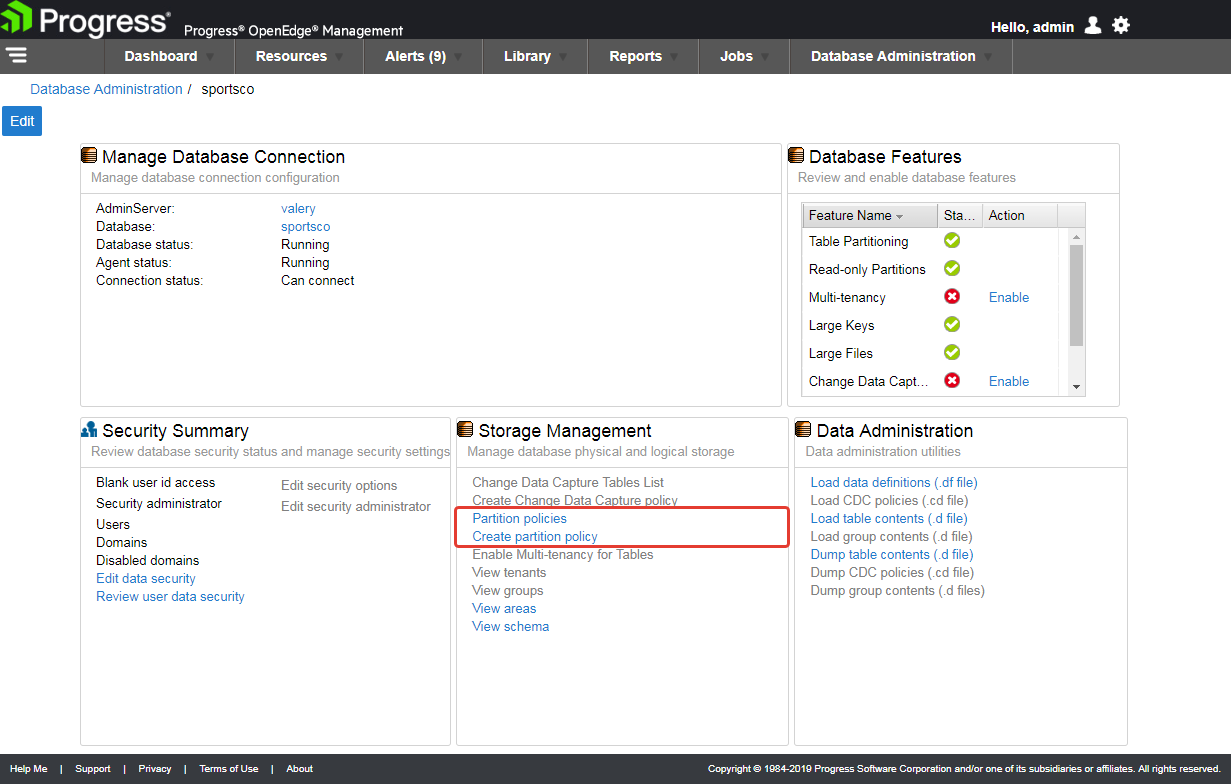The image size is (1231, 784).
Task: Click the Database Features panel icon
Action: [796, 156]
